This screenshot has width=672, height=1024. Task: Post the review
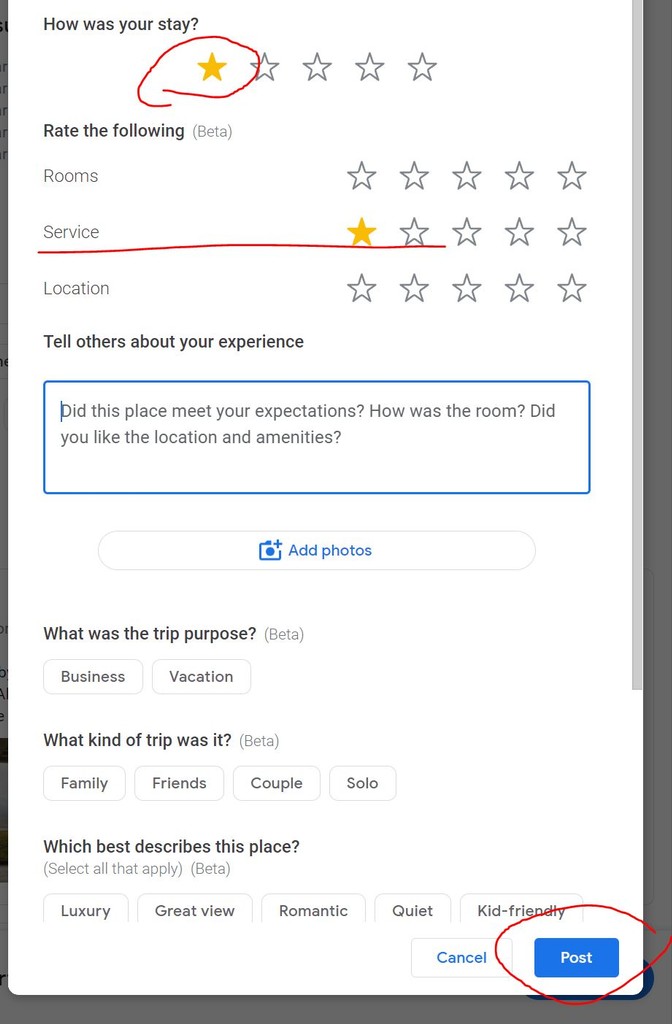[x=576, y=957]
